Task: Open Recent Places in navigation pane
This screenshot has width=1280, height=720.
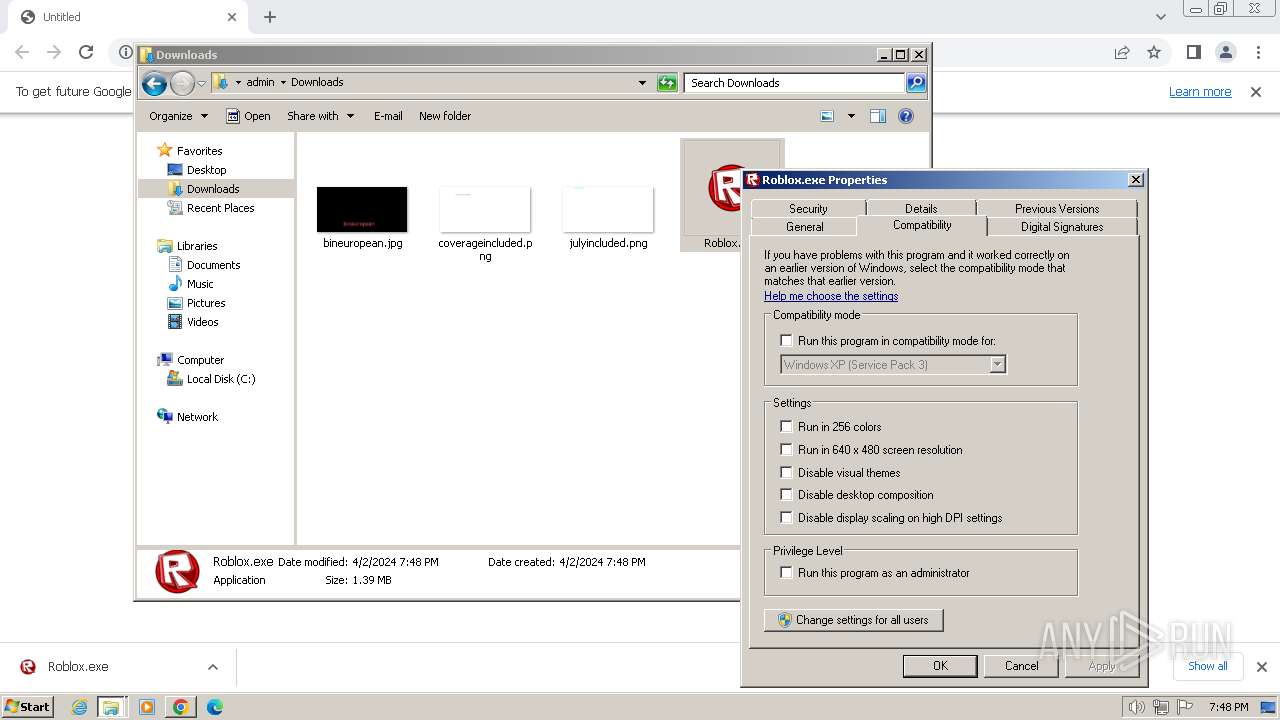Action: coord(220,208)
